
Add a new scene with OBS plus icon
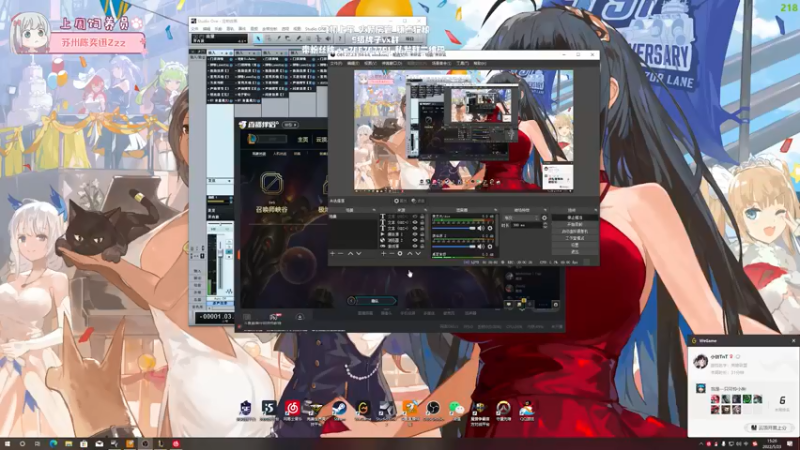tap(332, 254)
